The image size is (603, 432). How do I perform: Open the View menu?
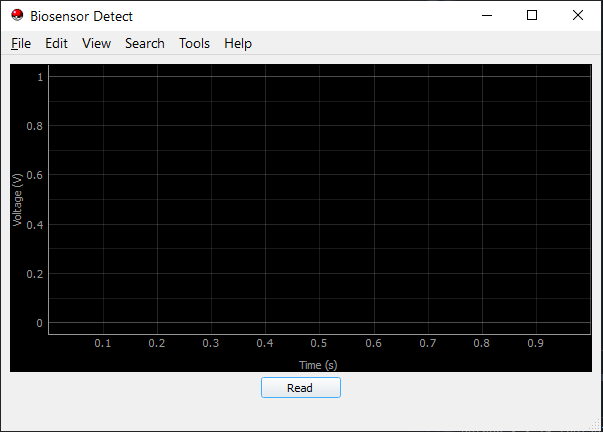coord(96,43)
